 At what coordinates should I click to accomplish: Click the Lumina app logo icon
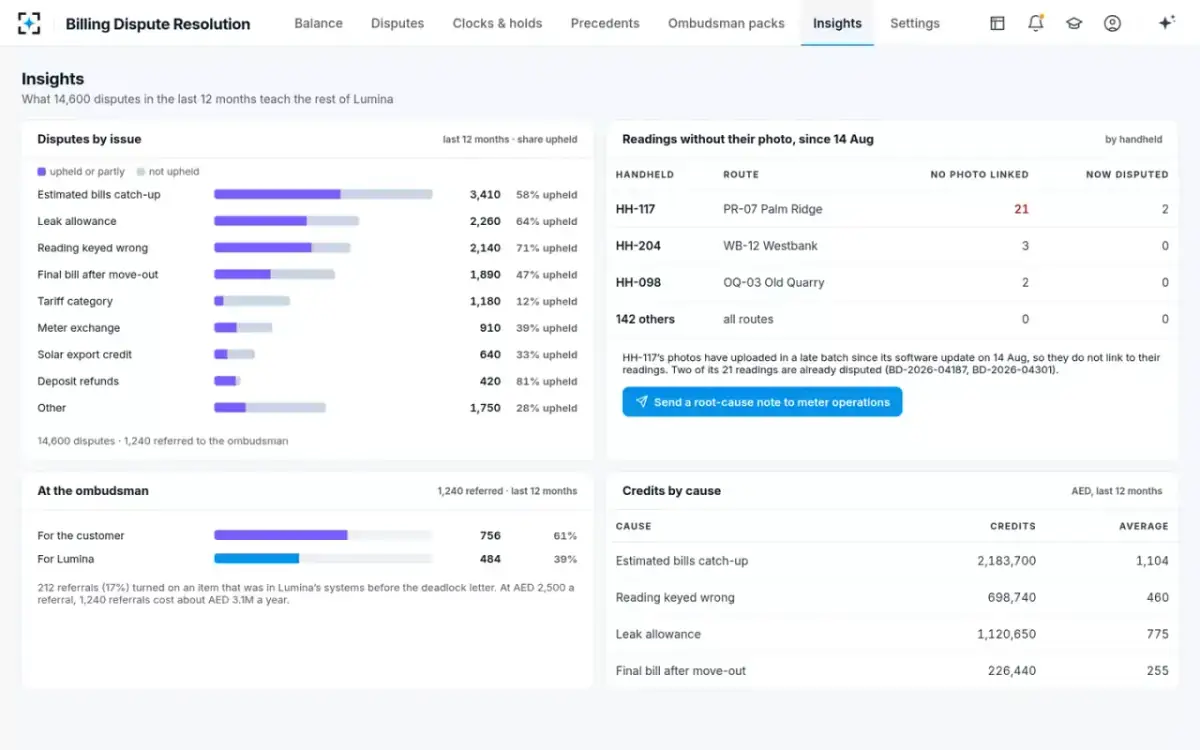click(30, 23)
